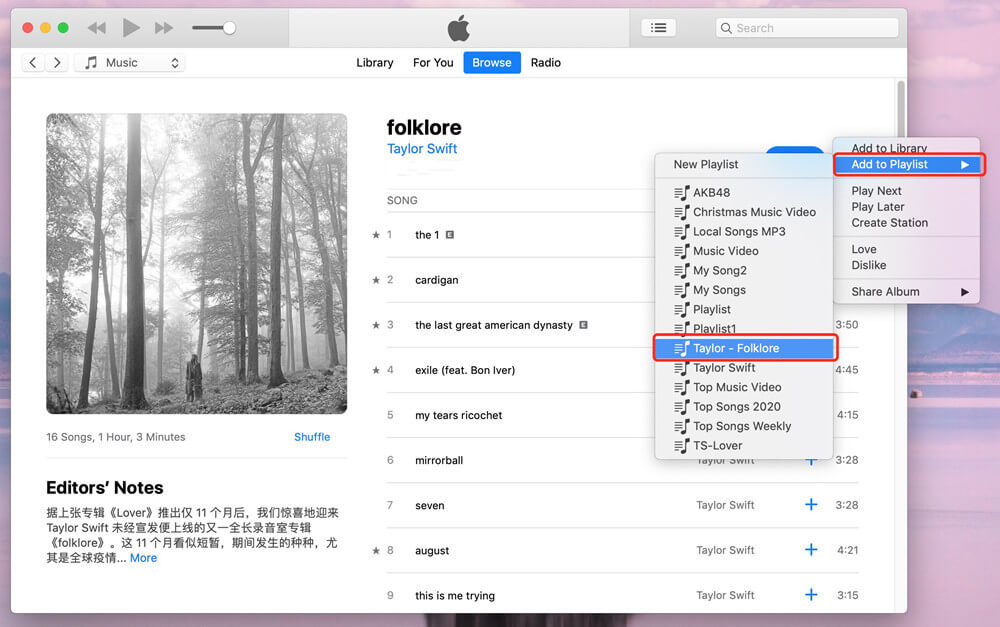Viewport: 1000px width, 627px height.
Task: Add to the TS-Lover playlist
Action: [x=744, y=446]
